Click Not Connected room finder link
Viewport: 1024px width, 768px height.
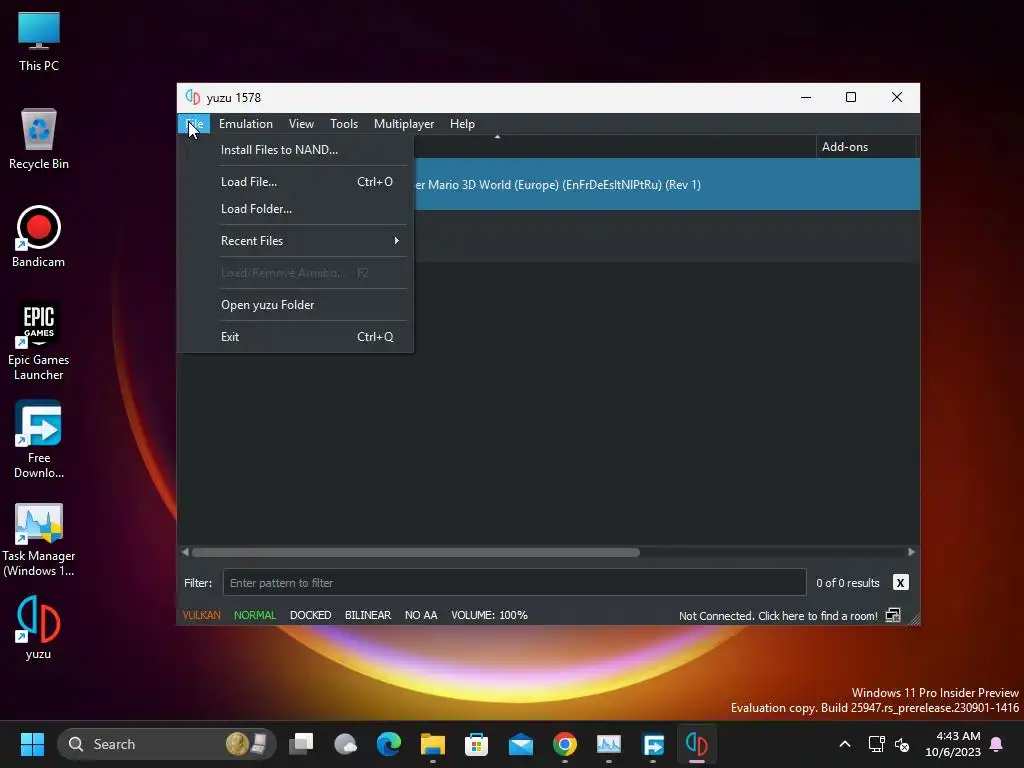[778, 616]
